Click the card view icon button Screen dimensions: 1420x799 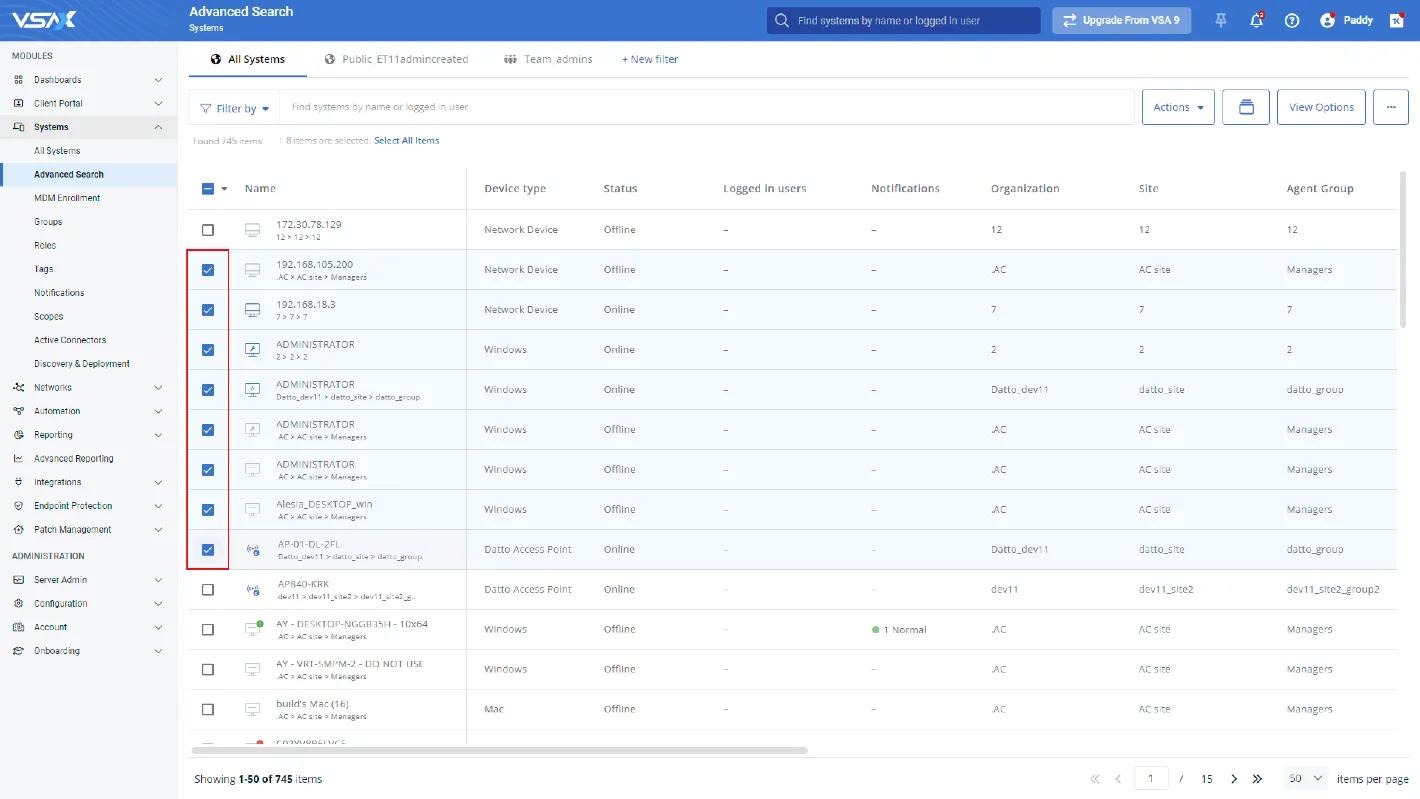click(1246, 107)
